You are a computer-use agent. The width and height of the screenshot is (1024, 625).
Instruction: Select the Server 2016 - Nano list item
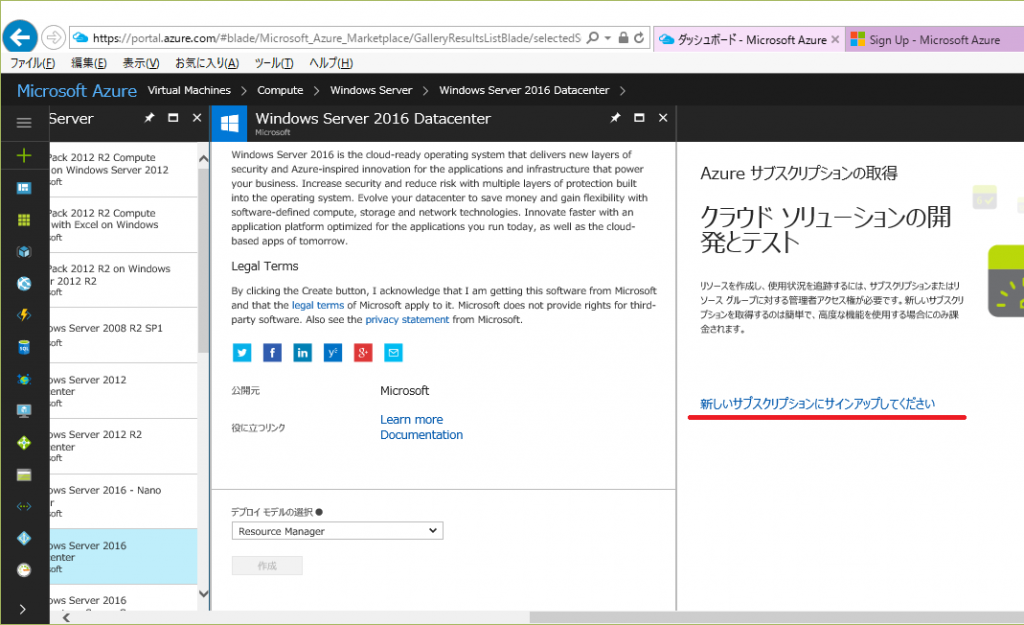(x=123, y=502)
